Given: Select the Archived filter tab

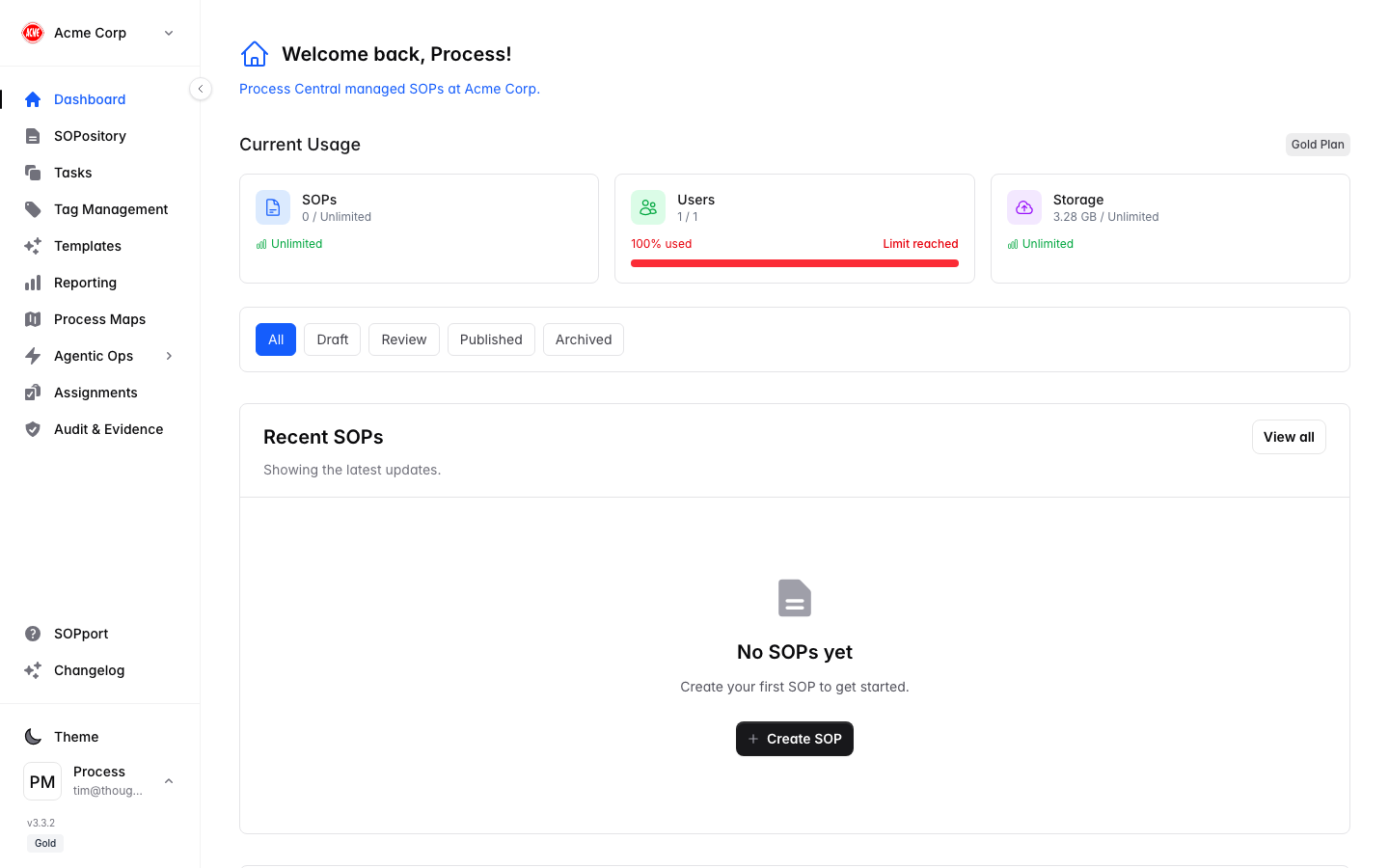Looking at the screenshot, I should 584,339.
